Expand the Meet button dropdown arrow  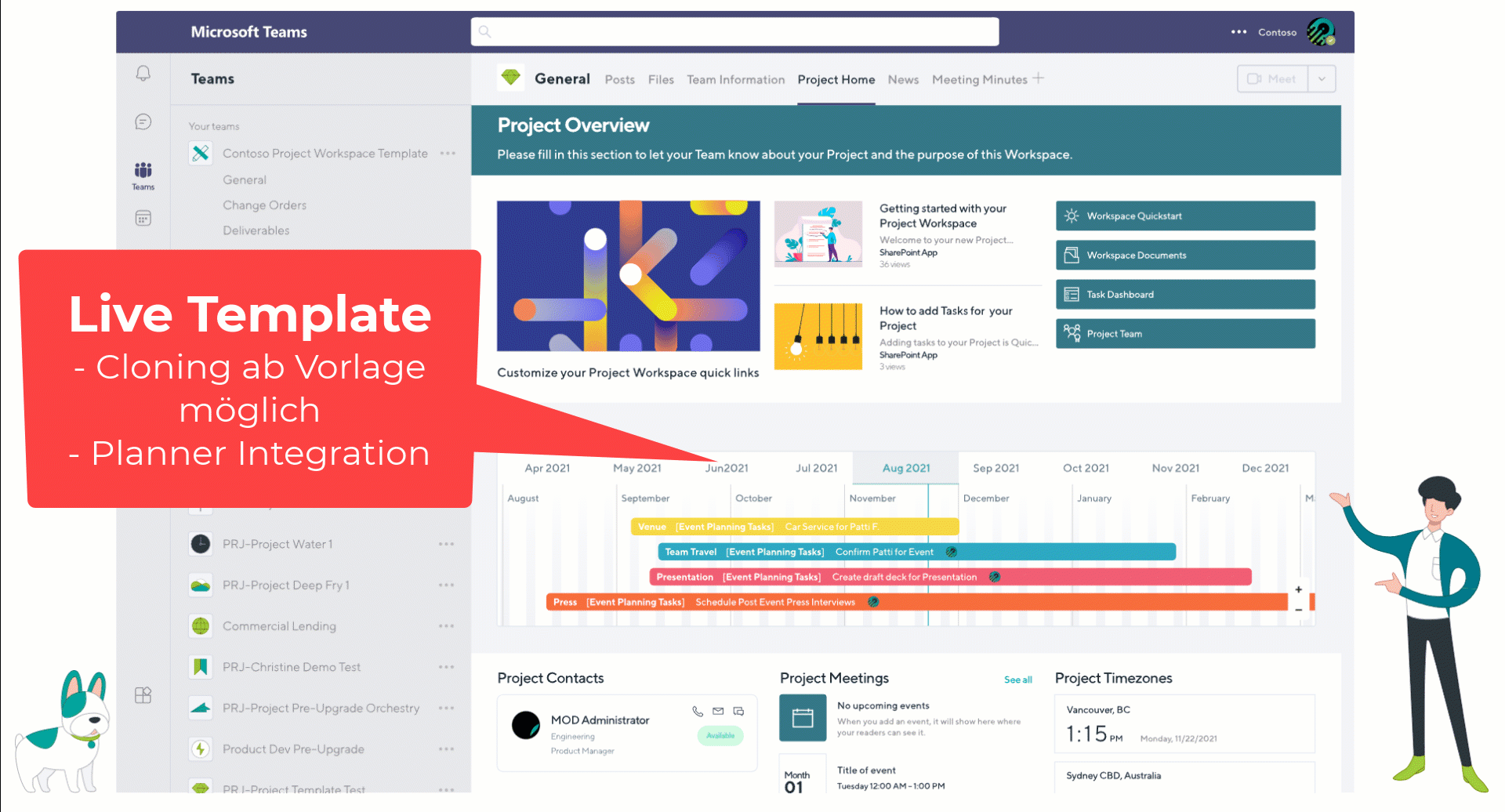pos(1322,79)
